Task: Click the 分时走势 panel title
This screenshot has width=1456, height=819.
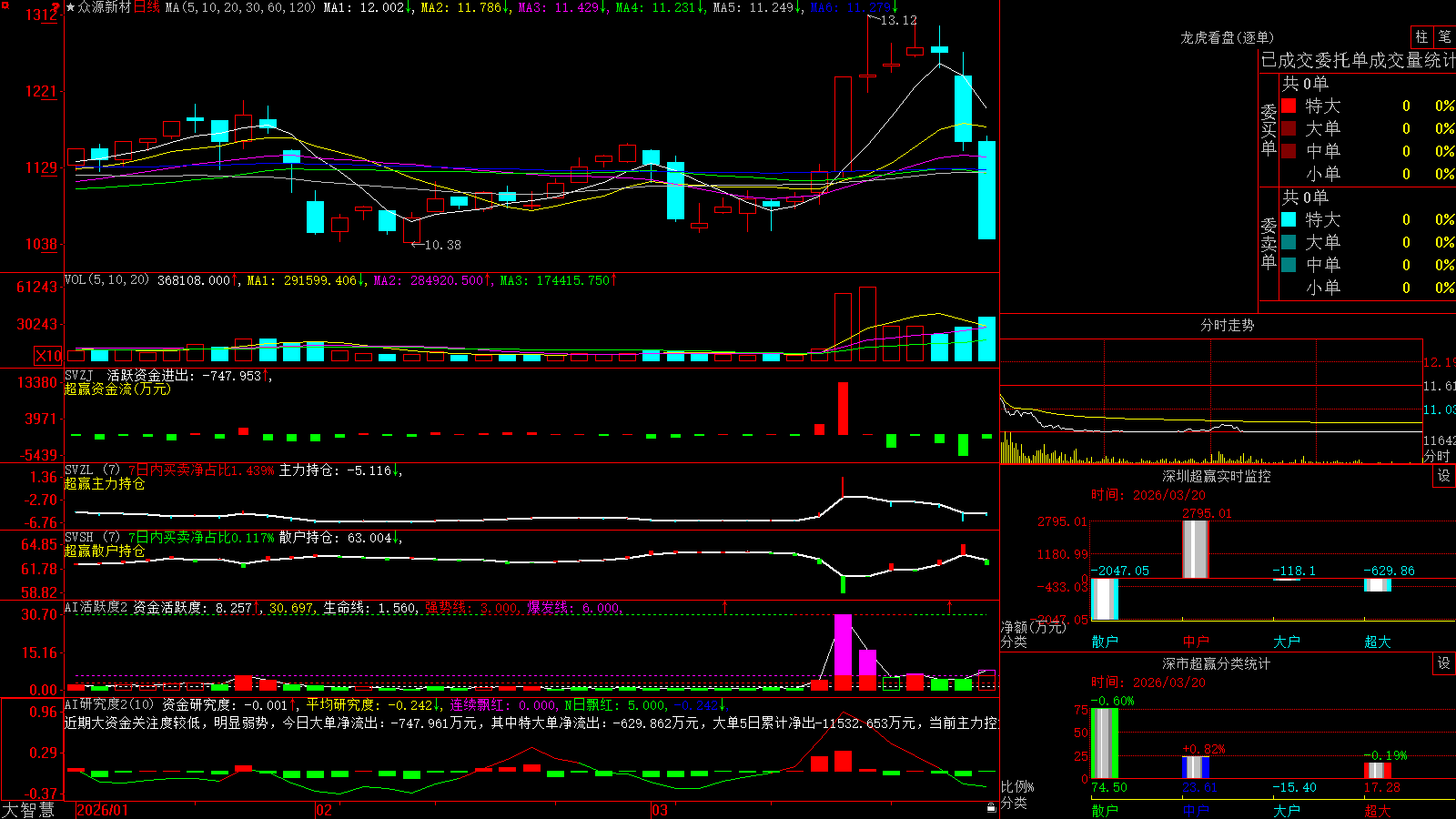Action: coord(1227,325)
